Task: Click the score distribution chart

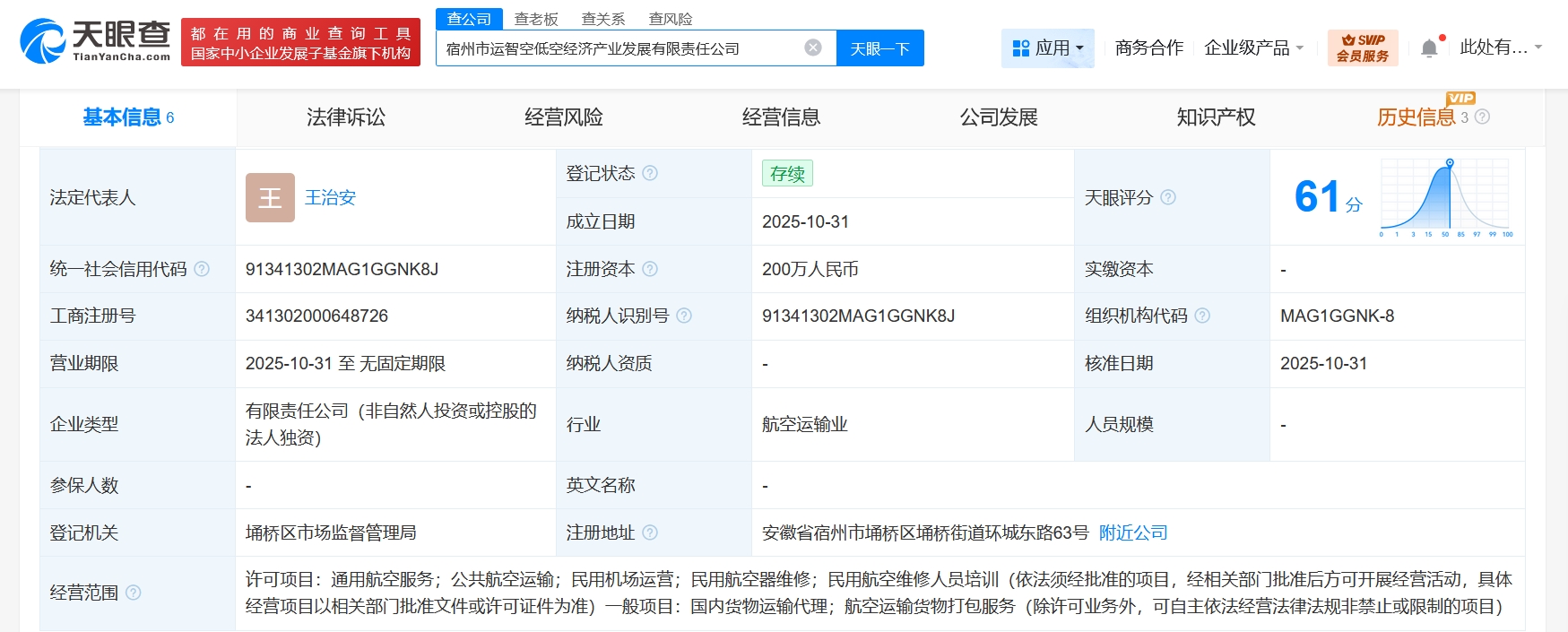Action: tap(1445, 197)
